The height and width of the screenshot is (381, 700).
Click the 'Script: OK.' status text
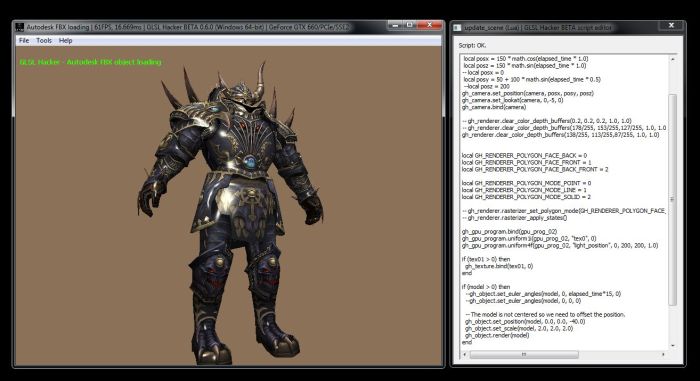point(472,46)
